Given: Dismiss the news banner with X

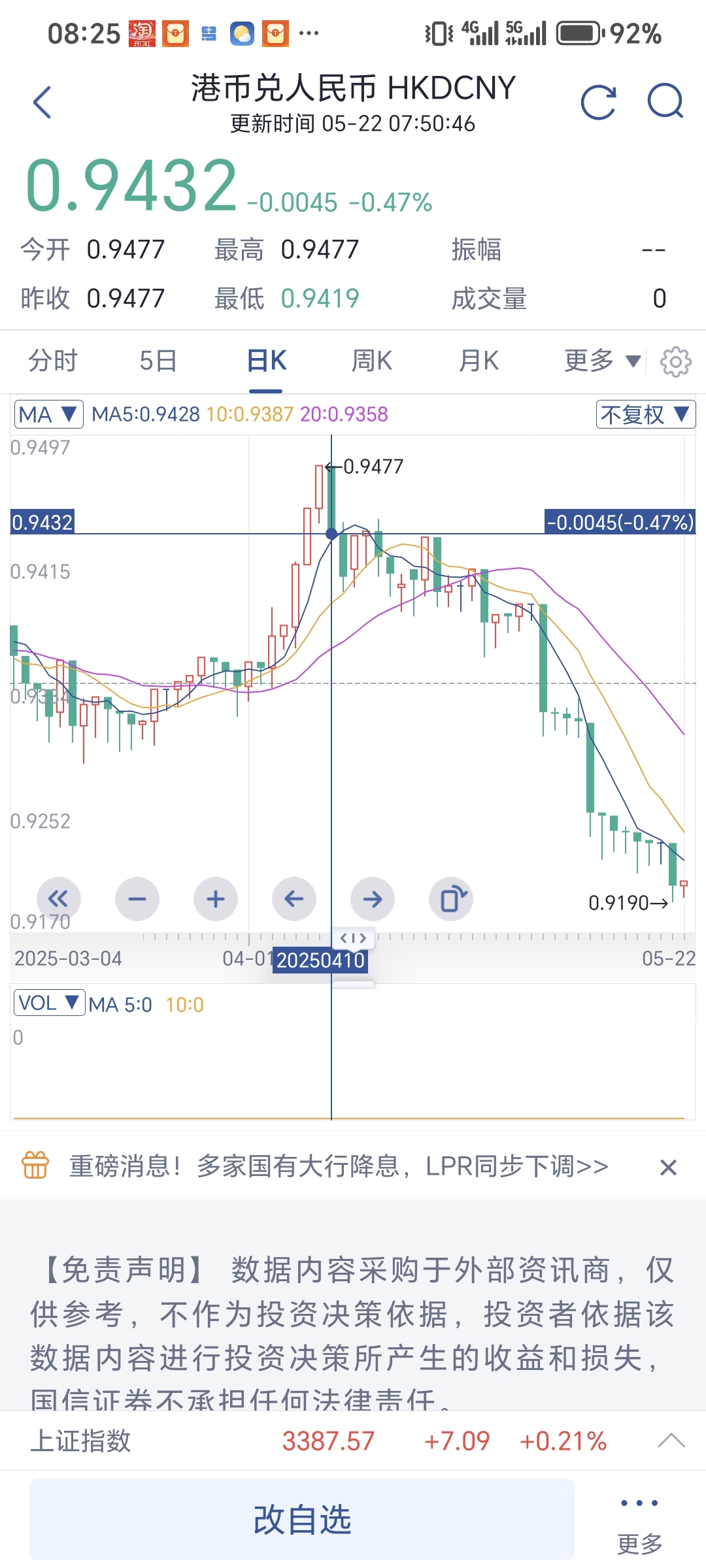Looking at the screenshot, I should click(x=668, y=1167).
